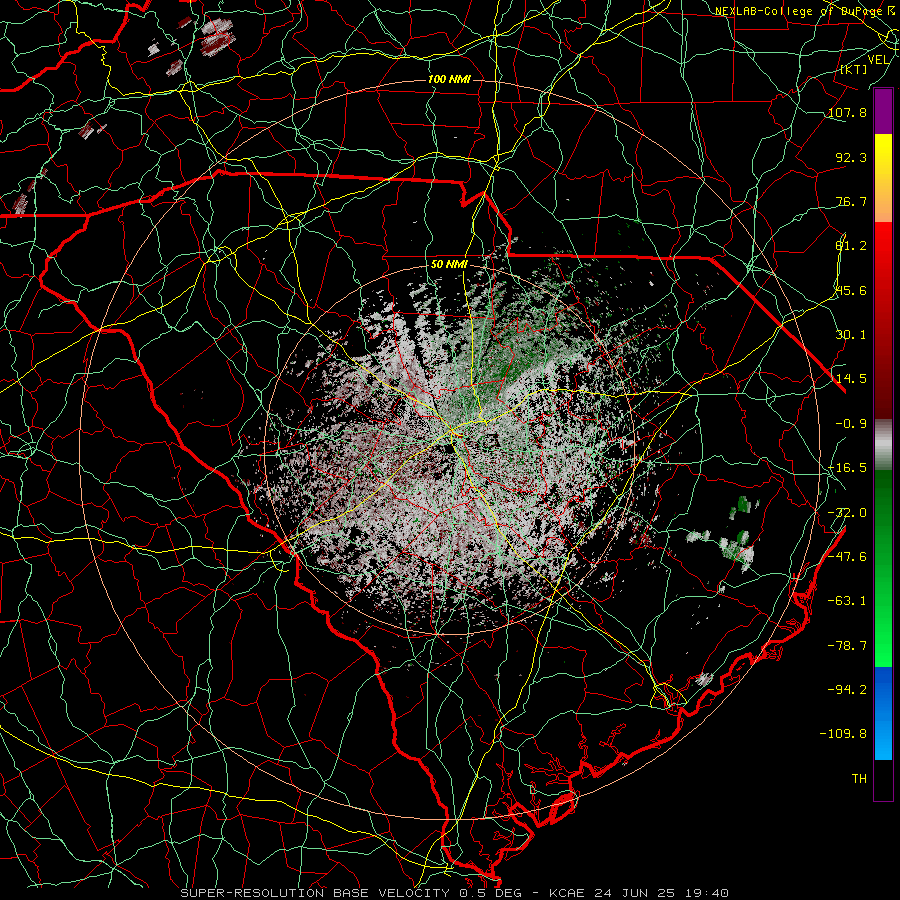This screenshot has width=900, height=900.
Task: Click the TH label on the legend
Action: 859,779
